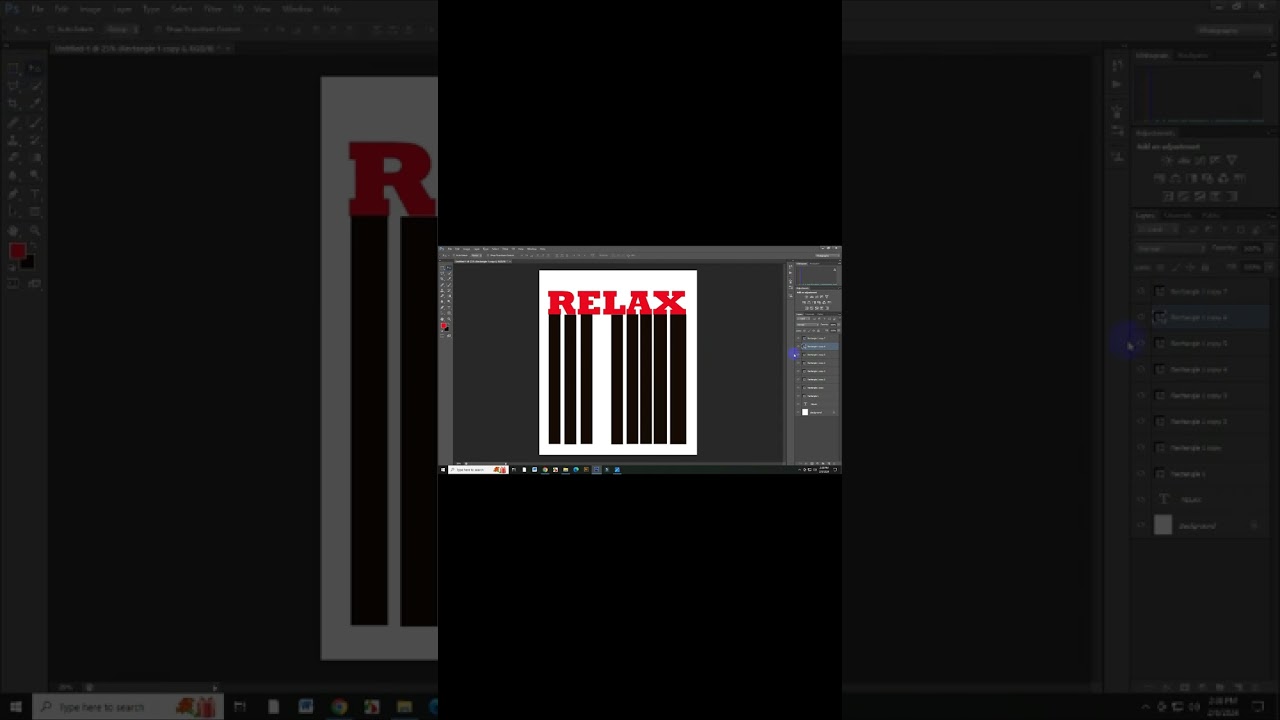Toggle Background layer visibility in background panel
The image size is (1280, 720).
click(1141, 525)
